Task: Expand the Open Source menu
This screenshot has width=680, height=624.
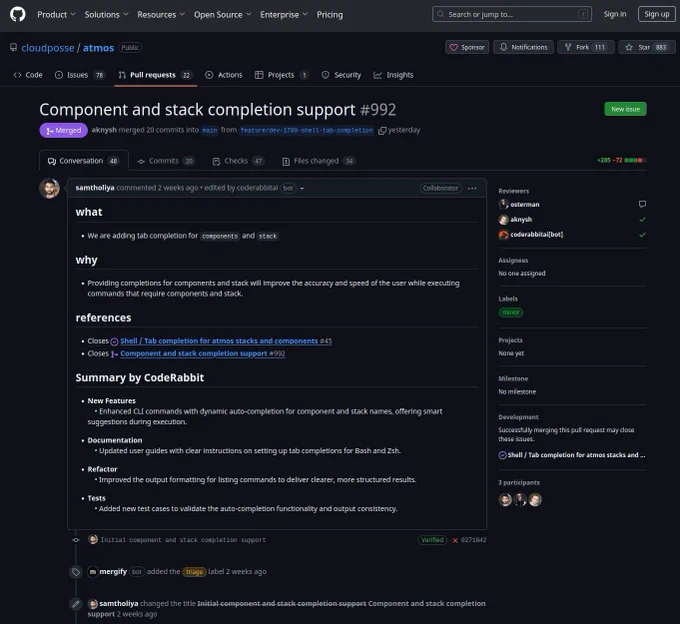Action: pyautogui.click(x=222, y=14)
